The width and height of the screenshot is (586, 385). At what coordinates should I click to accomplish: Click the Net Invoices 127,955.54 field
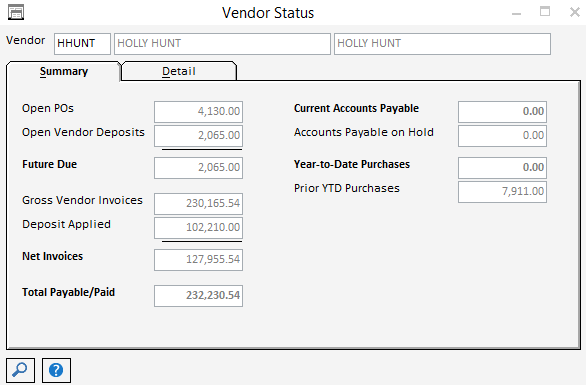(198, 259)
